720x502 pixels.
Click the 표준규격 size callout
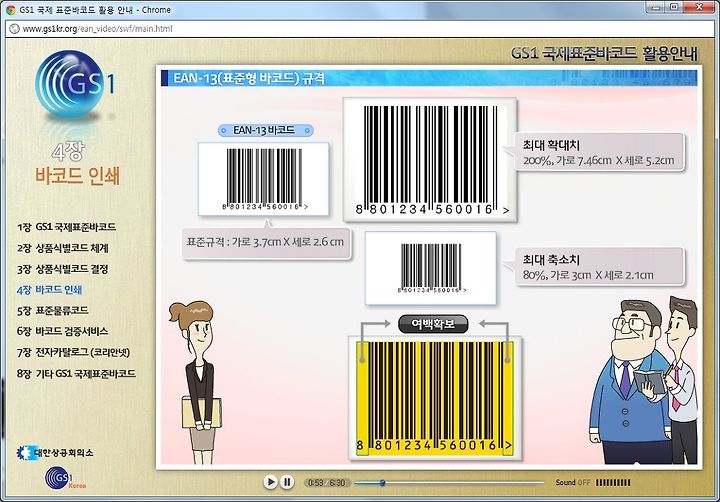click(x=266, y=243)
